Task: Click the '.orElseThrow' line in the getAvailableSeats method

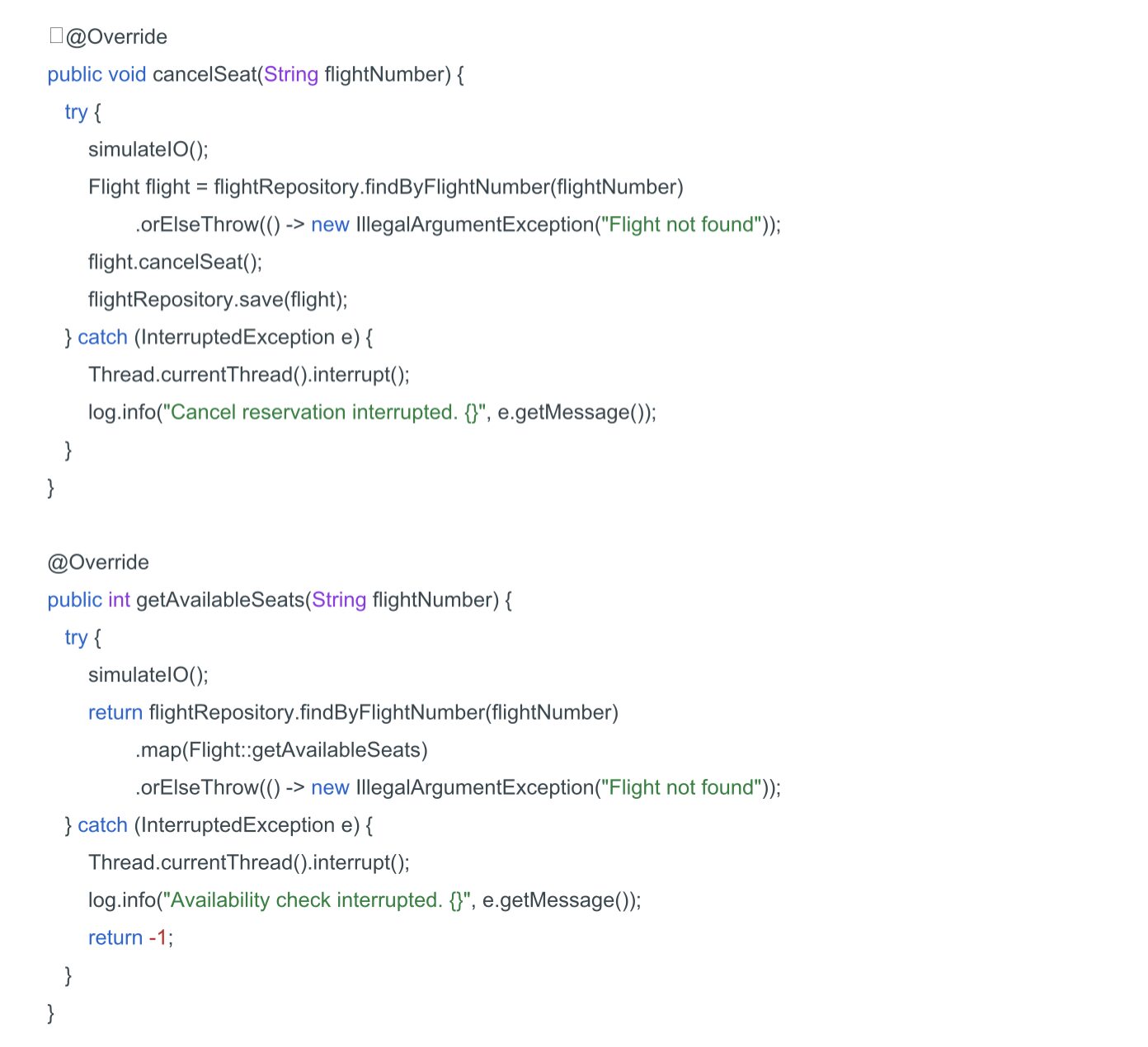Action: pos(458,787)
